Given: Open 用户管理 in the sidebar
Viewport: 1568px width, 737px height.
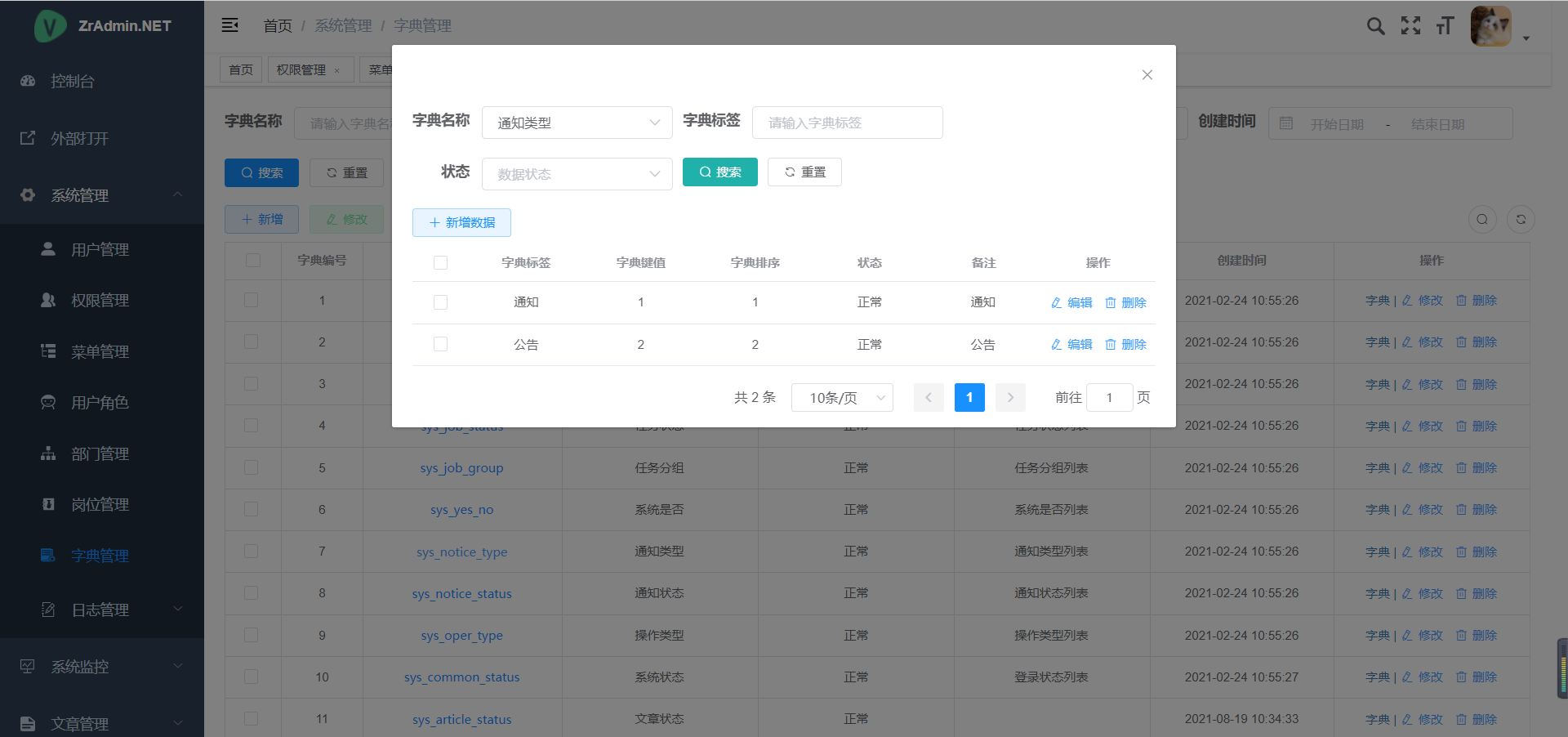Looking at the screenshot, I should (x=100, y=250).
